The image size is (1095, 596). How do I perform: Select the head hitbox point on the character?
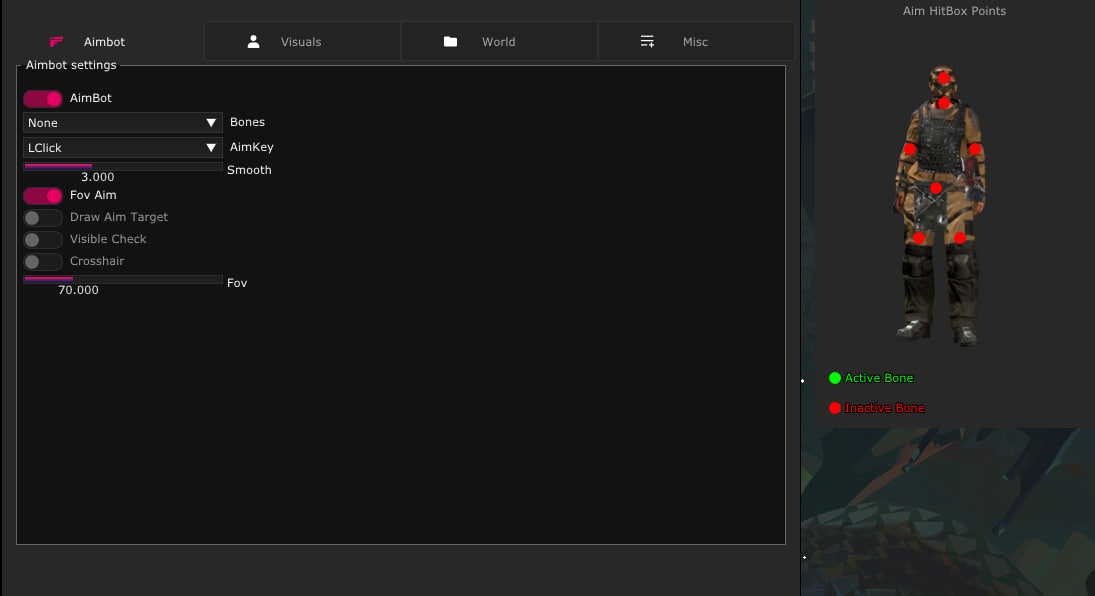[x=943, y=78]
